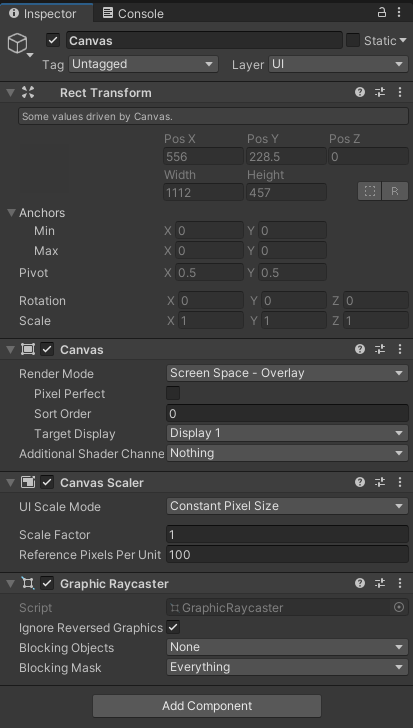
Task: Open Canvas component preset settings icon
Action: point(380,349)
